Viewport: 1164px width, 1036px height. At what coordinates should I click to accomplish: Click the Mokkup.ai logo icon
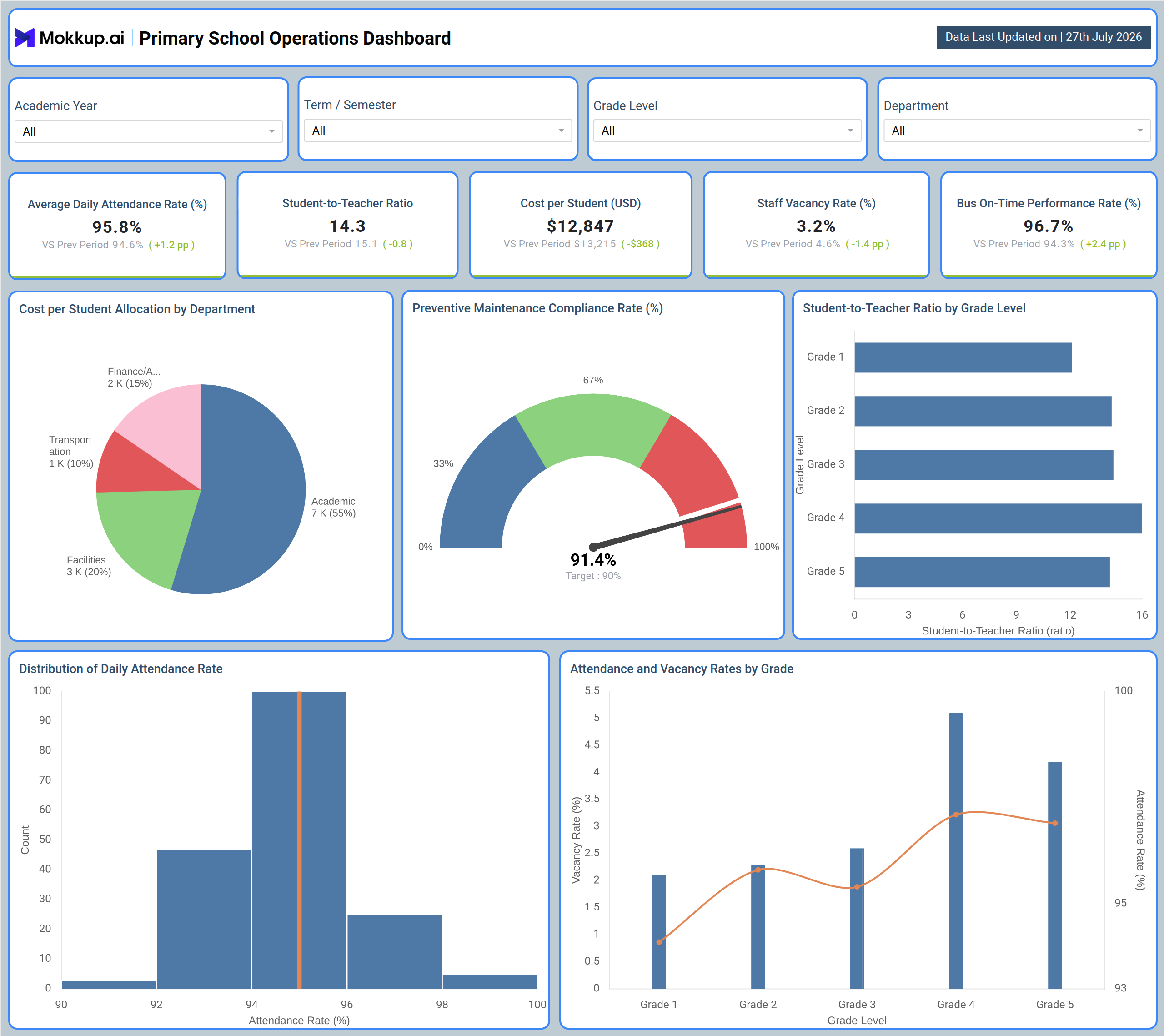tap(25, 38)
